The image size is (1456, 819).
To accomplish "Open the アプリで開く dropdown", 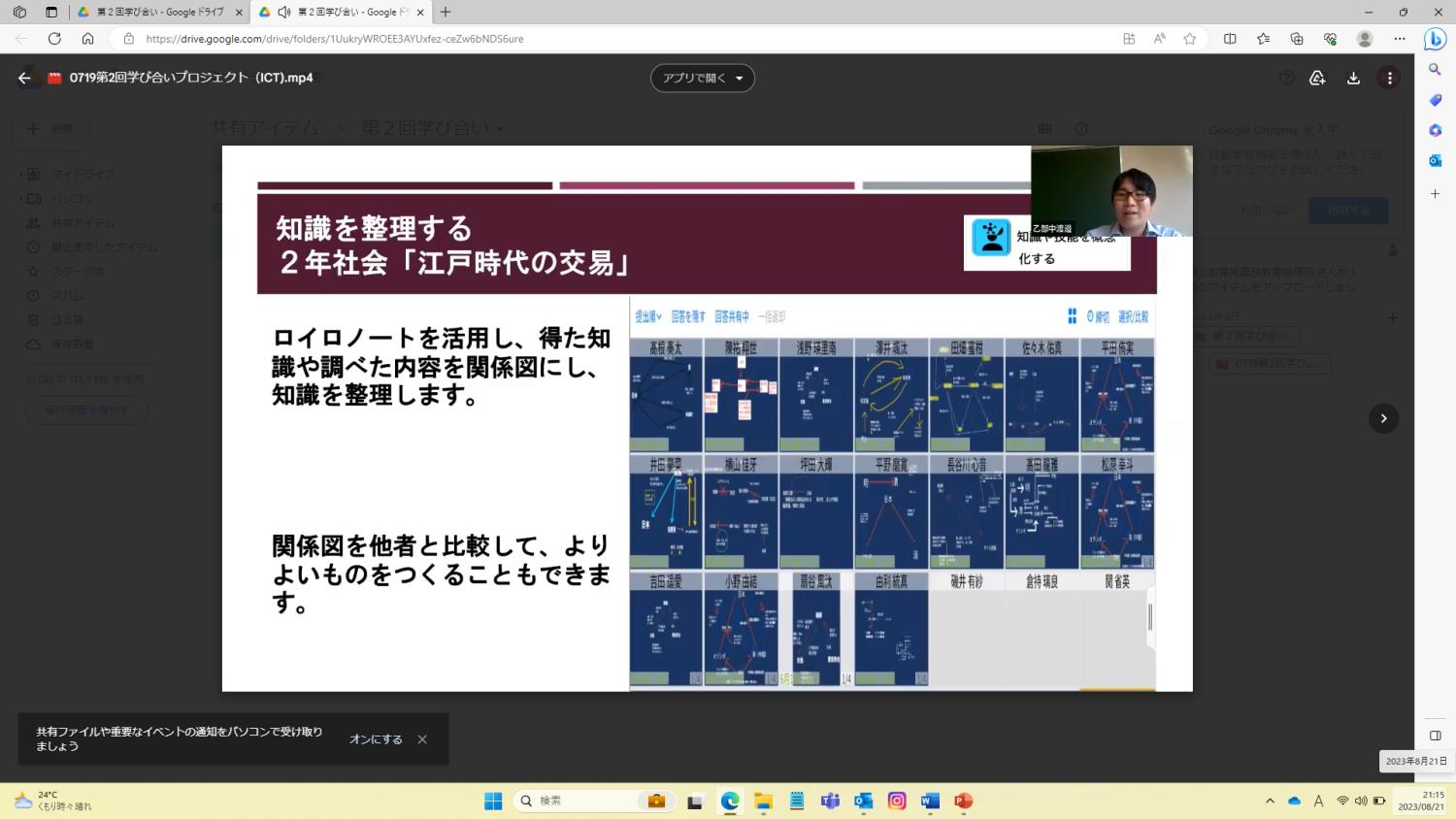I will 701,78.
